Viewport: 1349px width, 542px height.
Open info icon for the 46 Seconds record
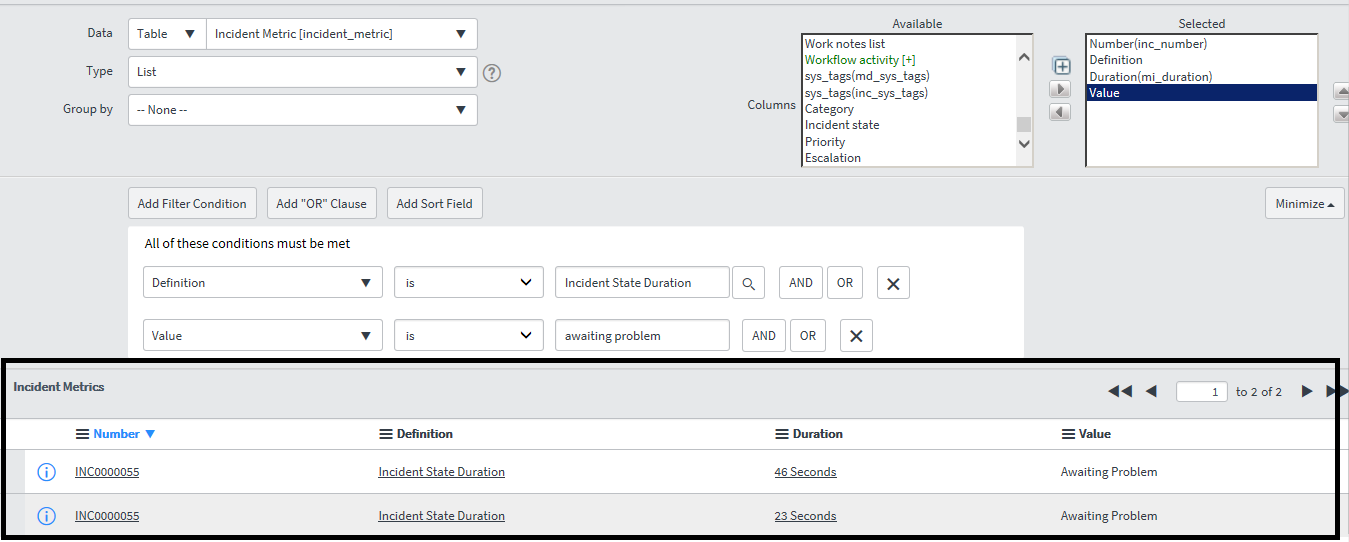46,472
